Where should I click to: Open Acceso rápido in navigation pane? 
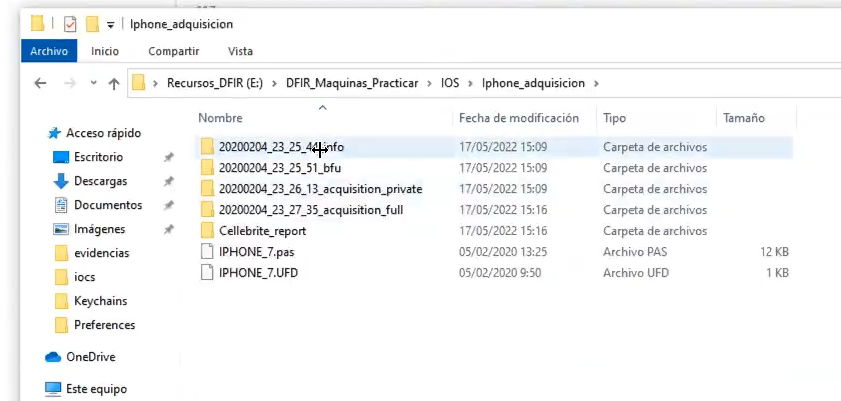click(x=104, y=133)
